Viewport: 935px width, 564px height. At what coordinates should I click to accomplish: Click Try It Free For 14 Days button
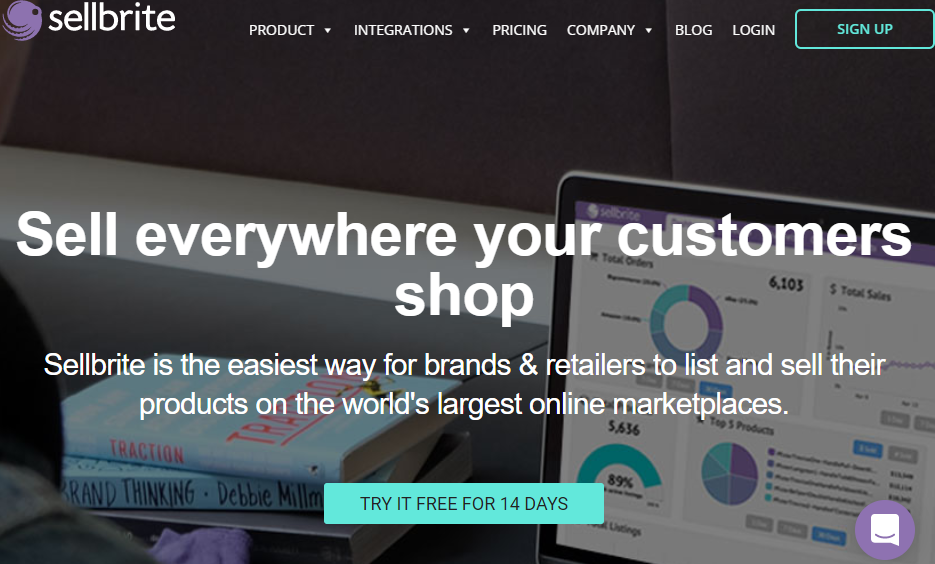pos(464,504)
